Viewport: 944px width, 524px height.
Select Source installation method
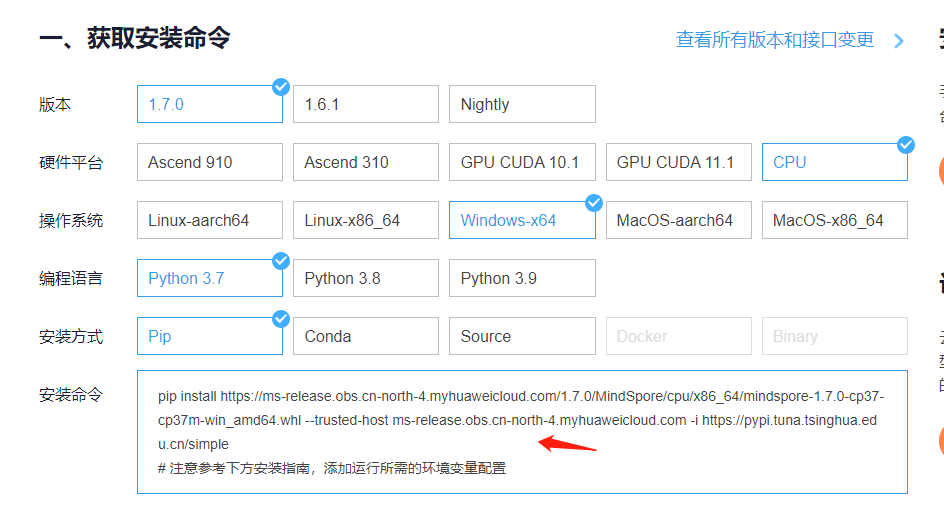point(522,336)
